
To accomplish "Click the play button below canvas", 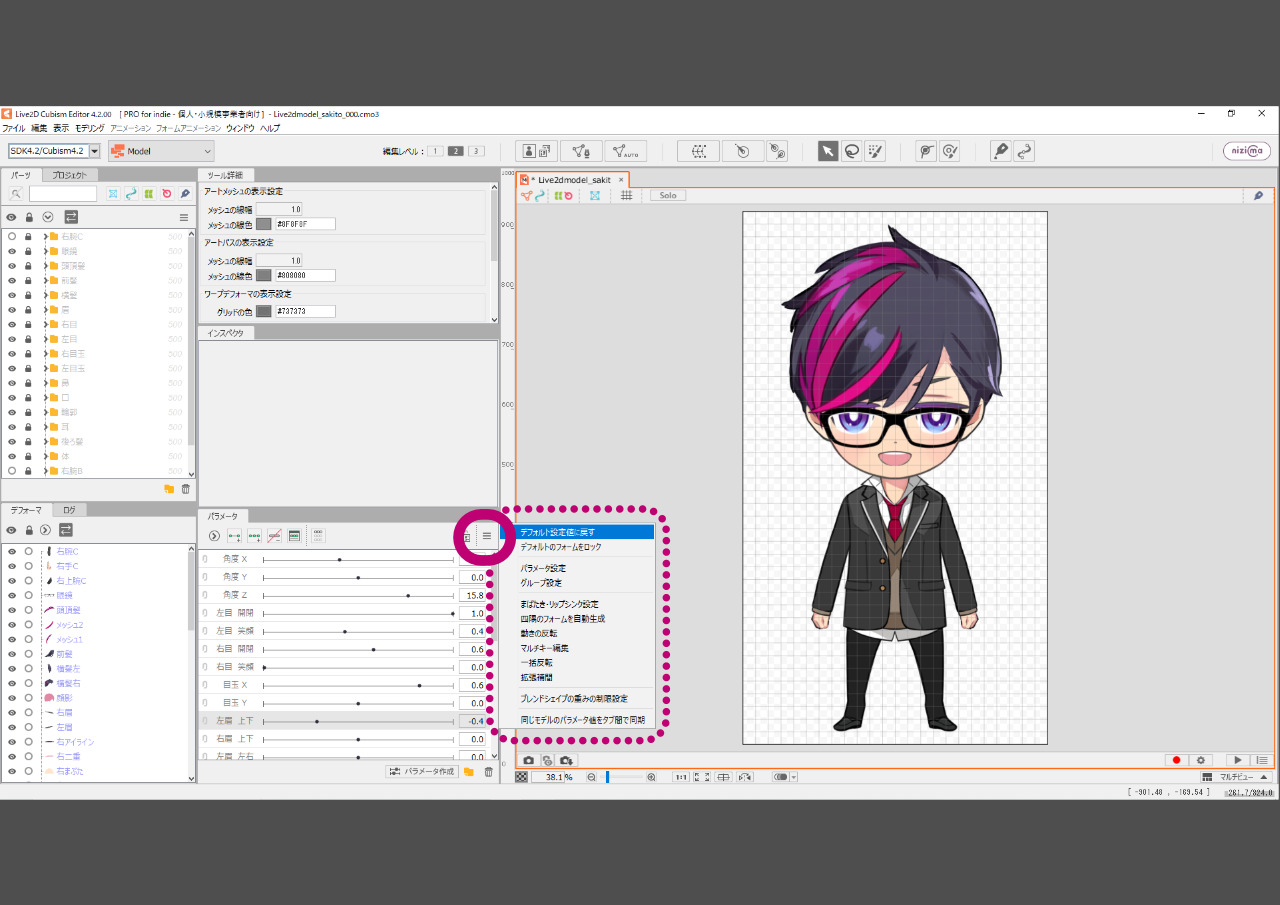I will pyautogui.click(x=1238, y=761).
